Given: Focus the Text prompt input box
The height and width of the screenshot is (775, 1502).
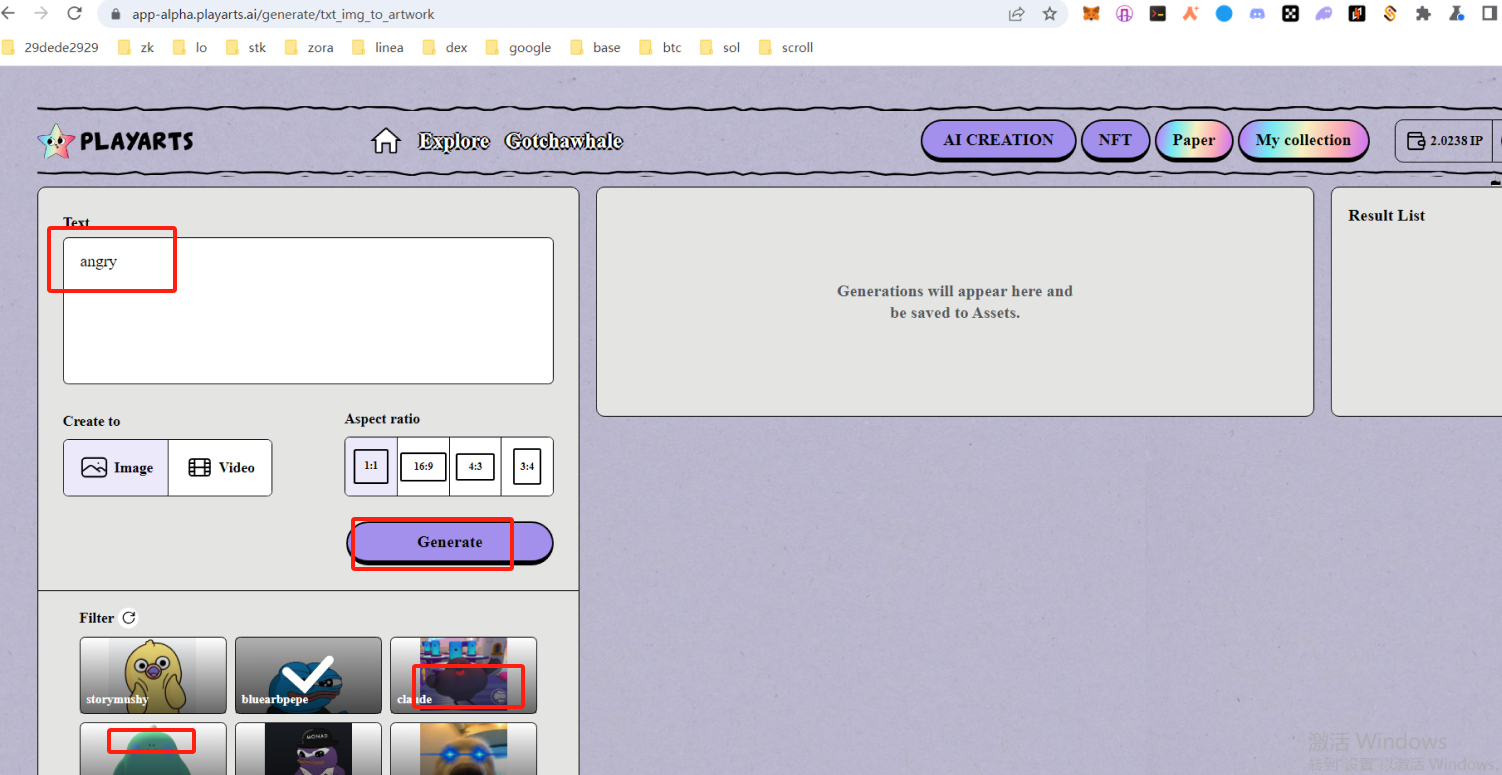Looking at the screenshot, I should 308,310.
